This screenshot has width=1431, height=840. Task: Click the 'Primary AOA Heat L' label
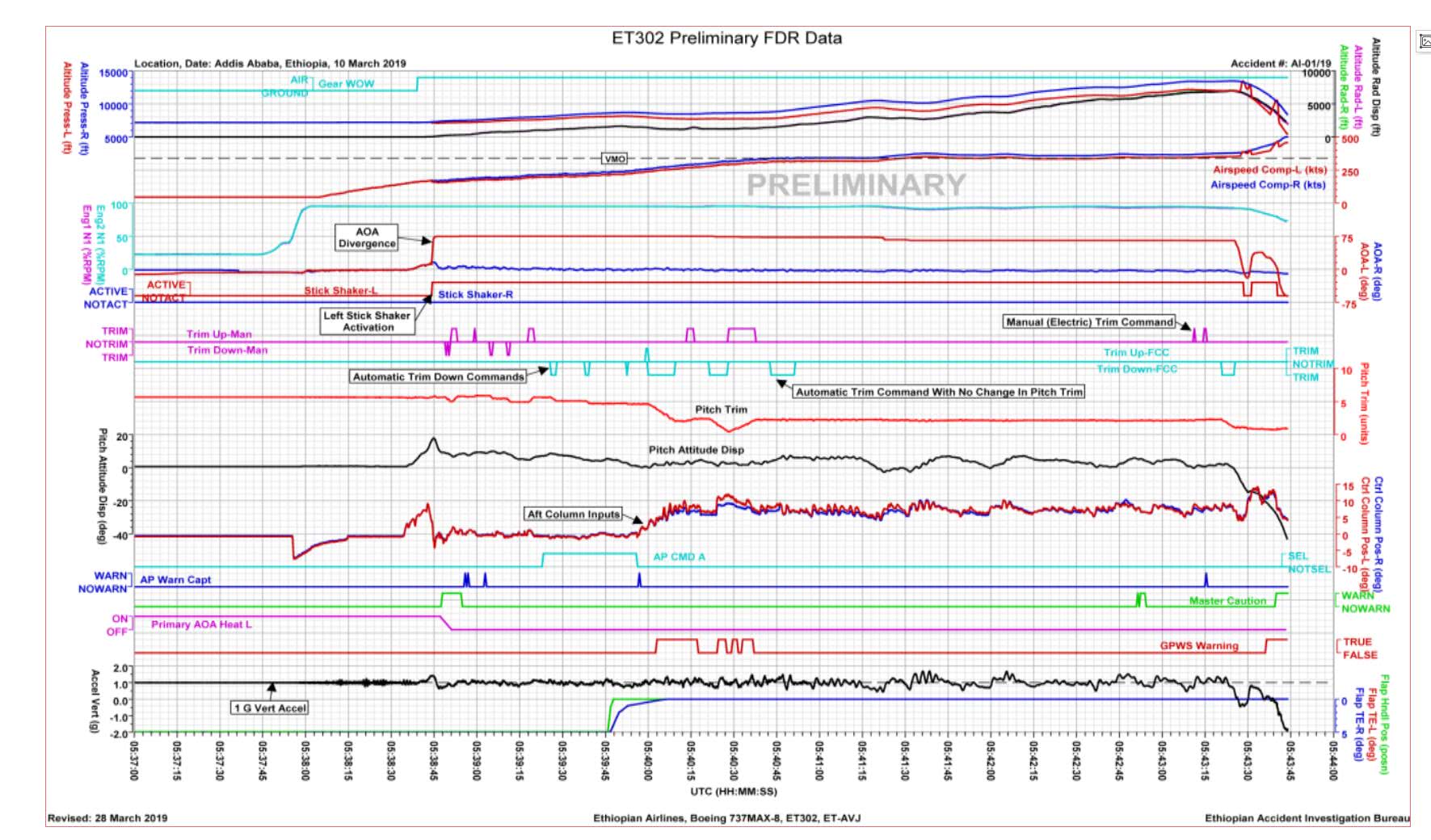coord(201,624)
